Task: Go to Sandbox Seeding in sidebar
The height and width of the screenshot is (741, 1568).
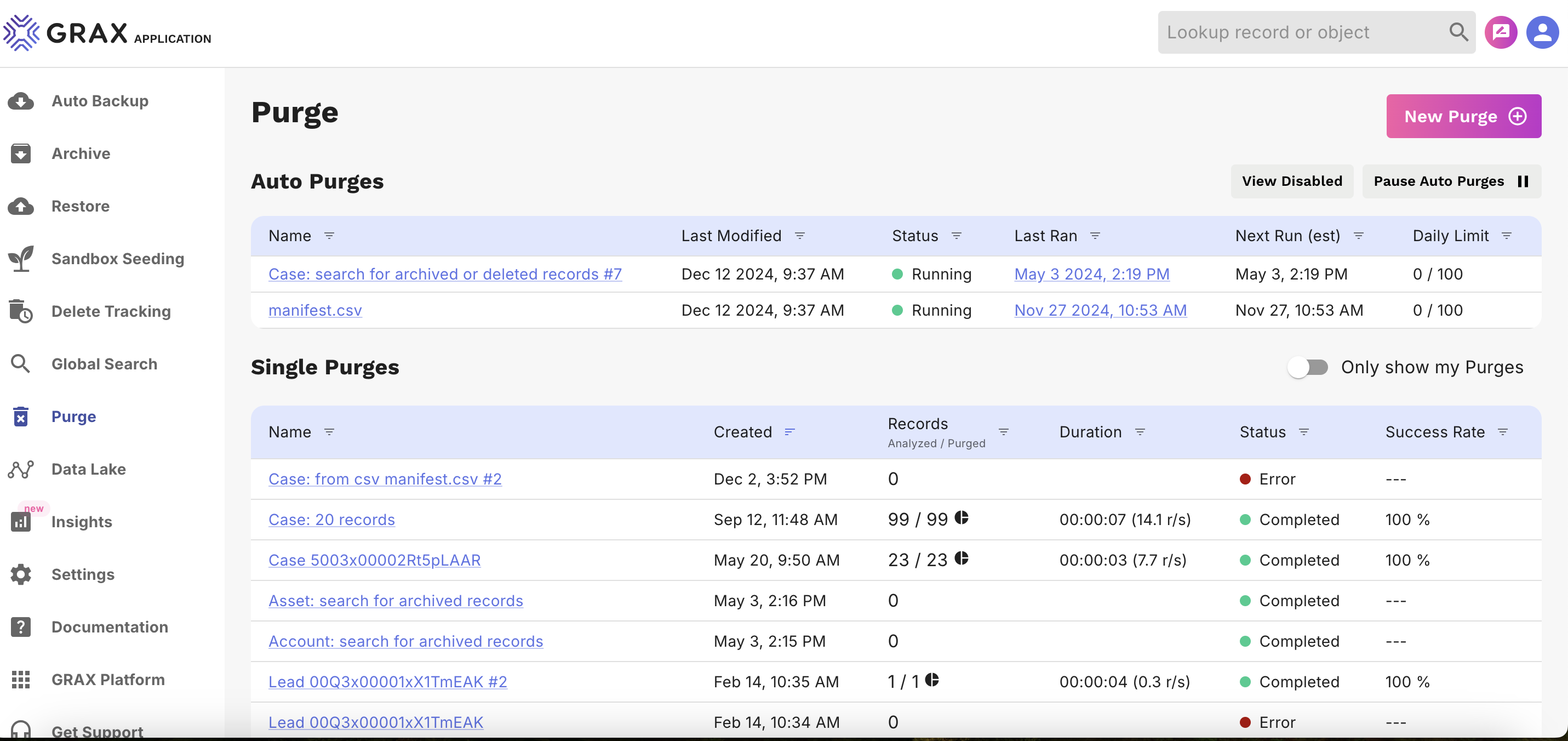Action: 118,259
